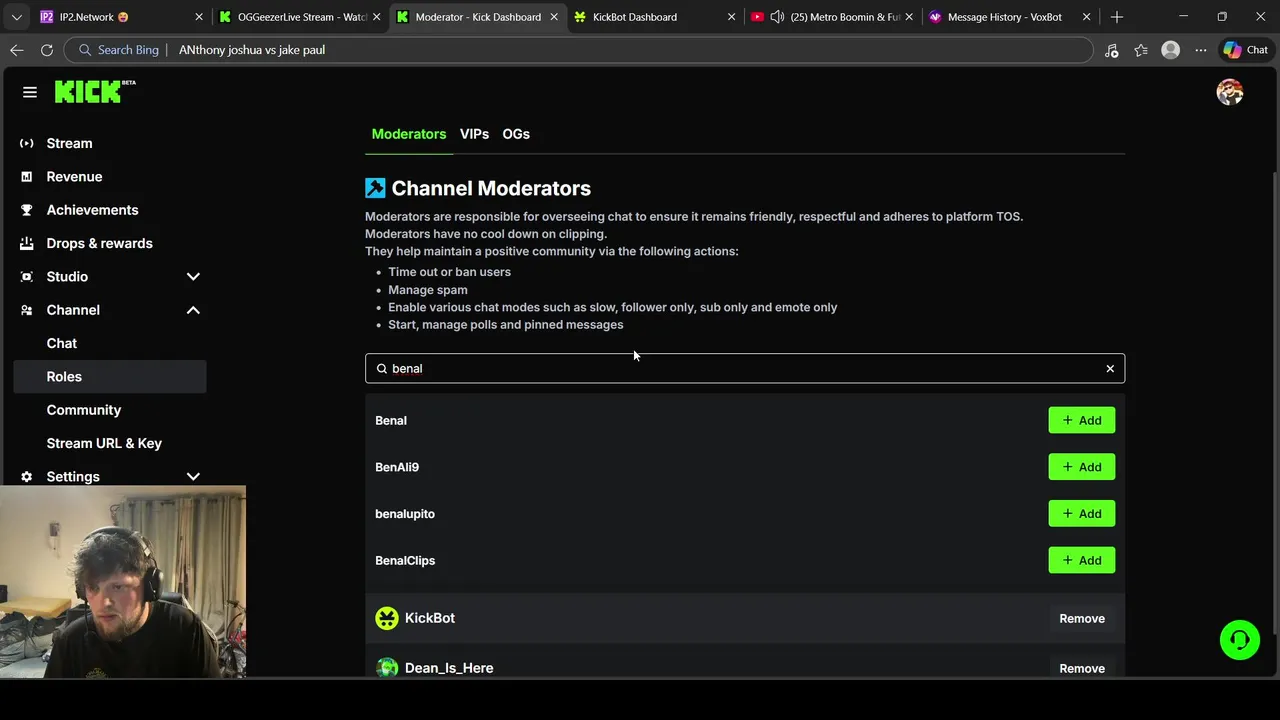Image resolution: width=1280 pixels, height=720 pixels.
Task: Switch to the KickBot Dashboard browser tab
Action: 635,17
